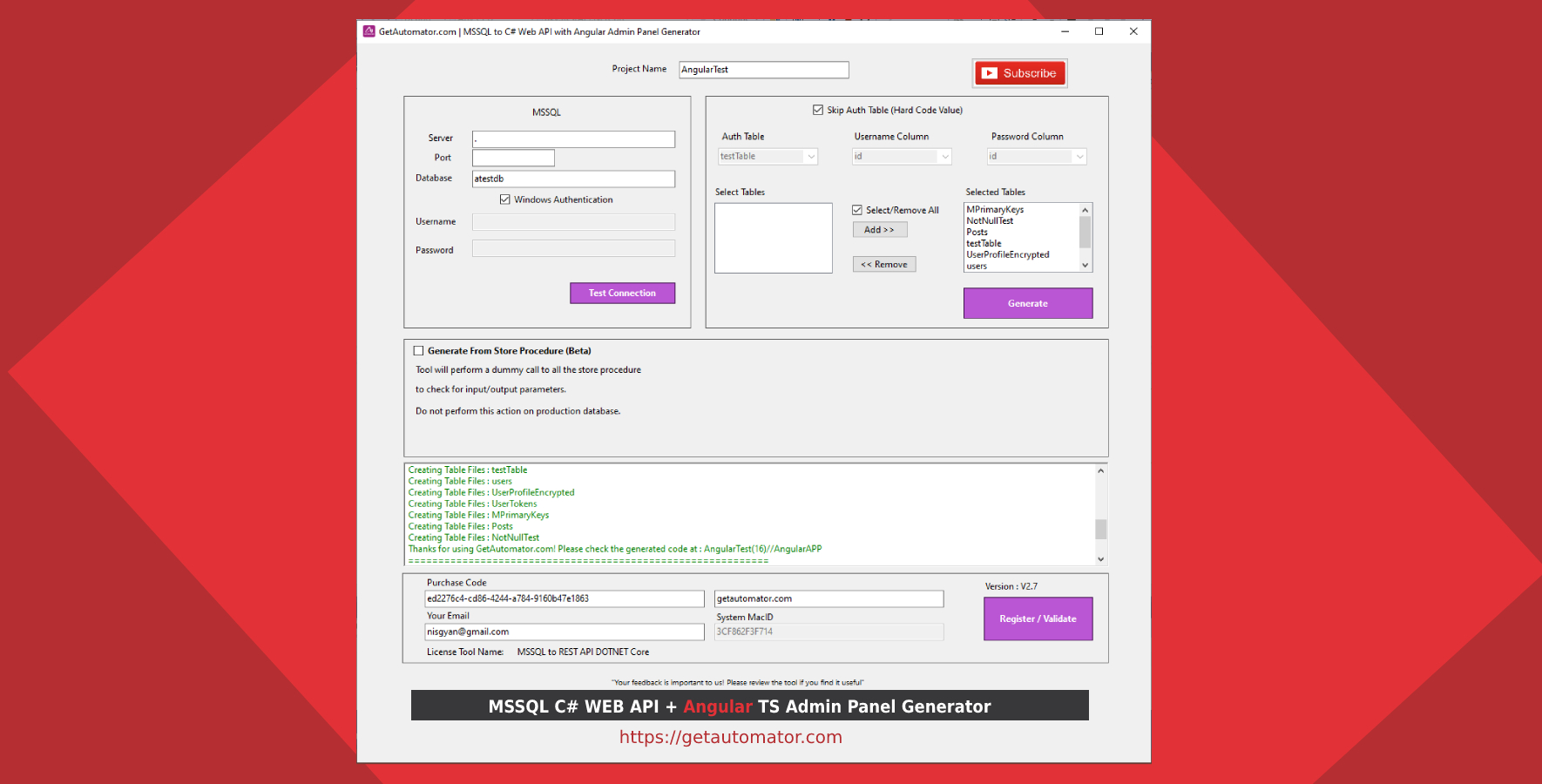The image size is (1542, 784).
Task: Click the Test Connection button
Action: (x=622, y=294)
